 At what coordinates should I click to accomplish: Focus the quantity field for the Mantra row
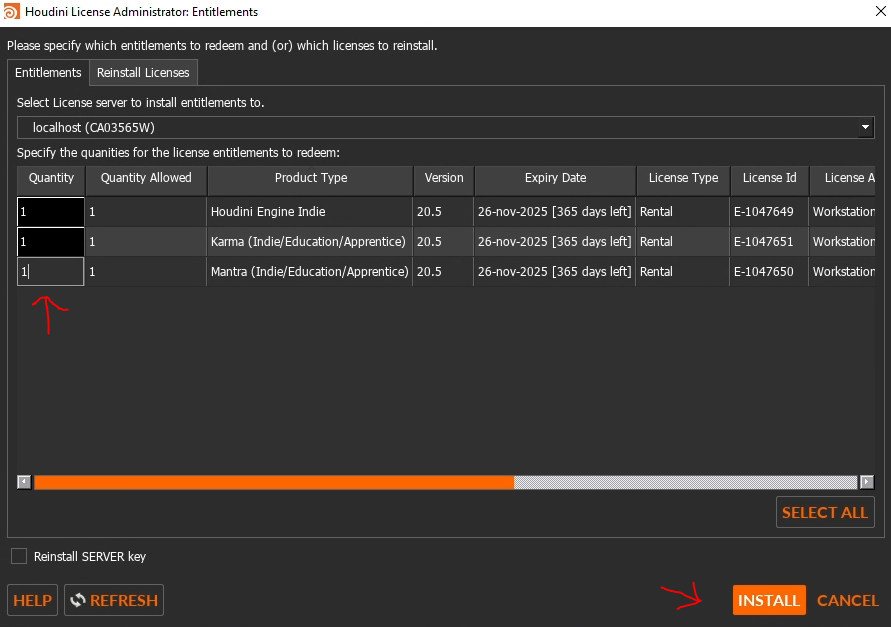[51, 272]
